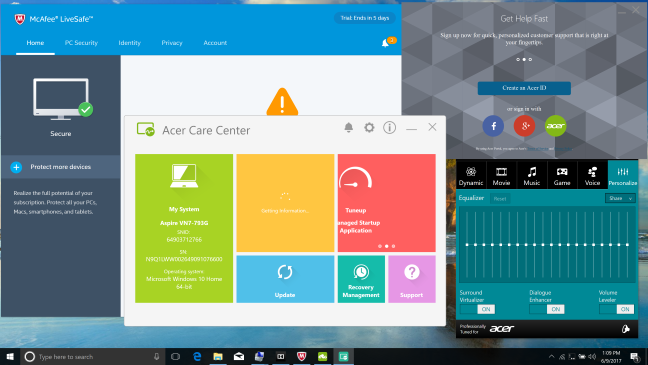
Task: Open Mail app from taskbar
Action: (239, 356)
